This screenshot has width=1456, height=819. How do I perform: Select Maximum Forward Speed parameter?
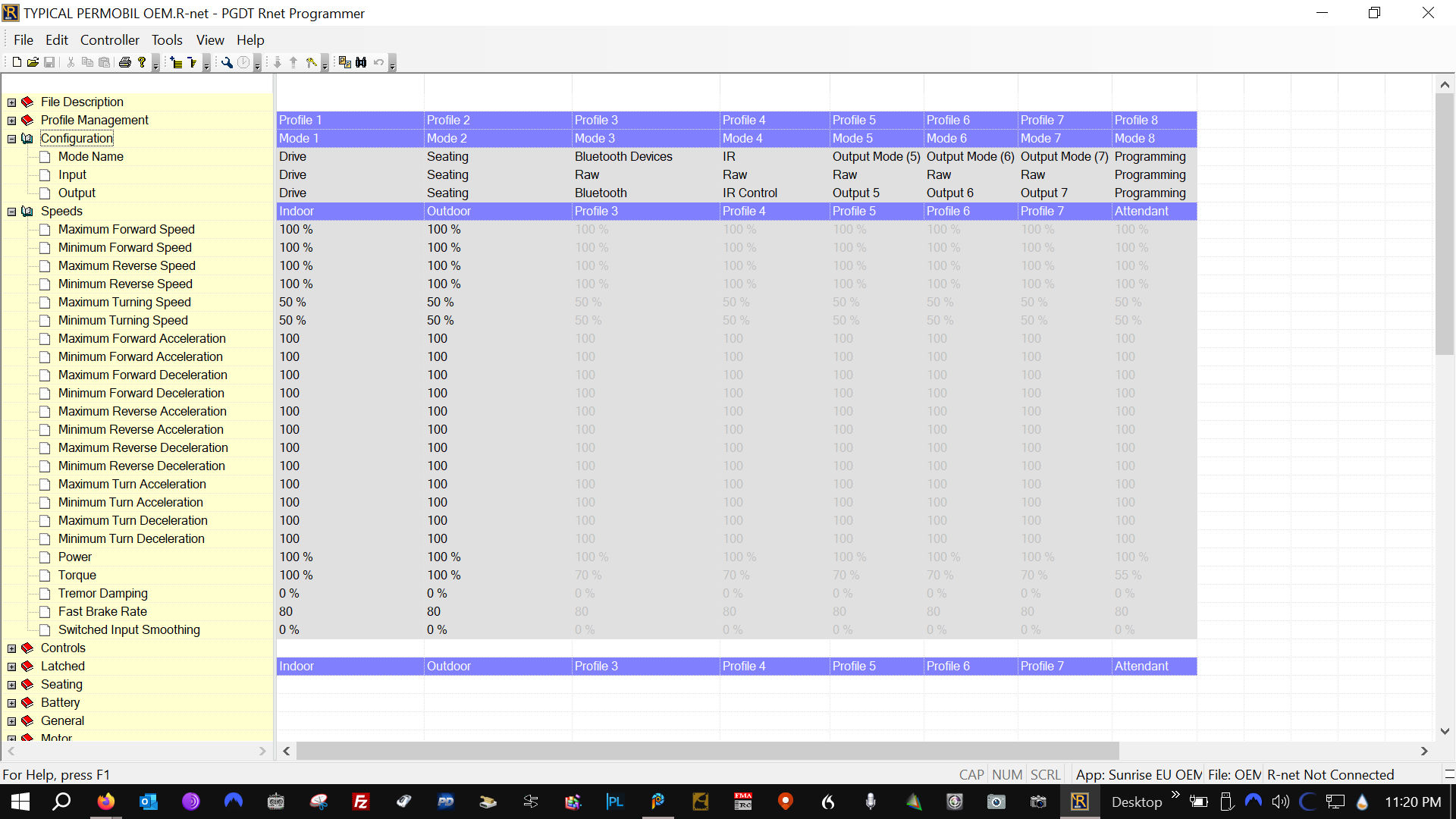126,229
